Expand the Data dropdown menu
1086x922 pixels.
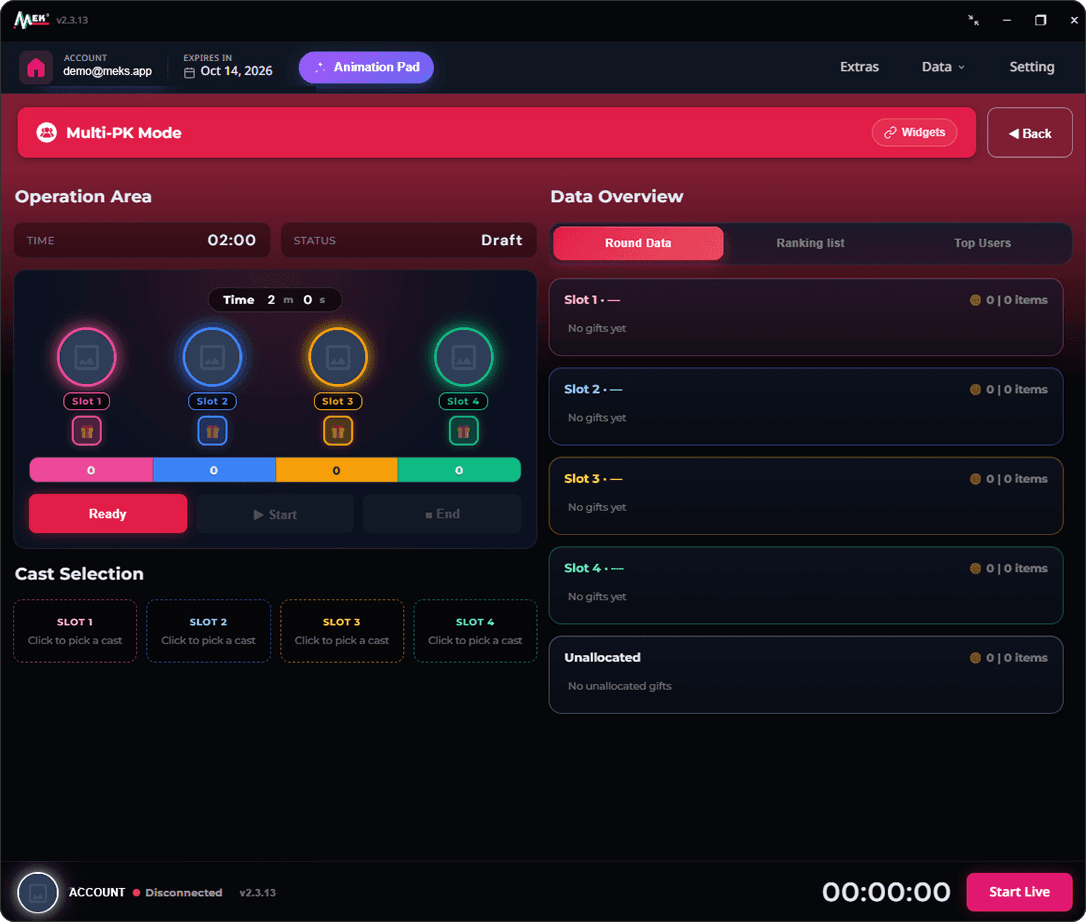943,67
